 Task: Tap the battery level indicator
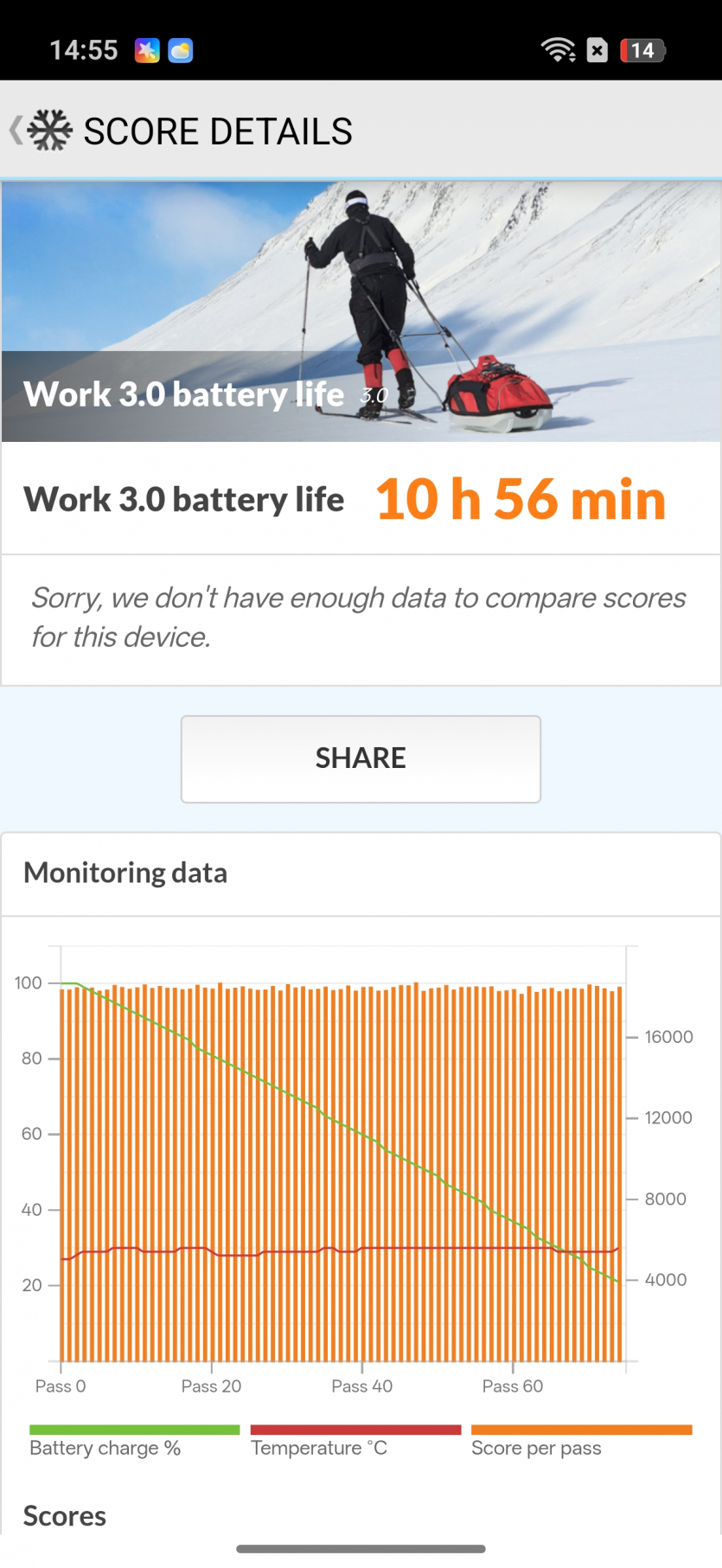[642, 50]
